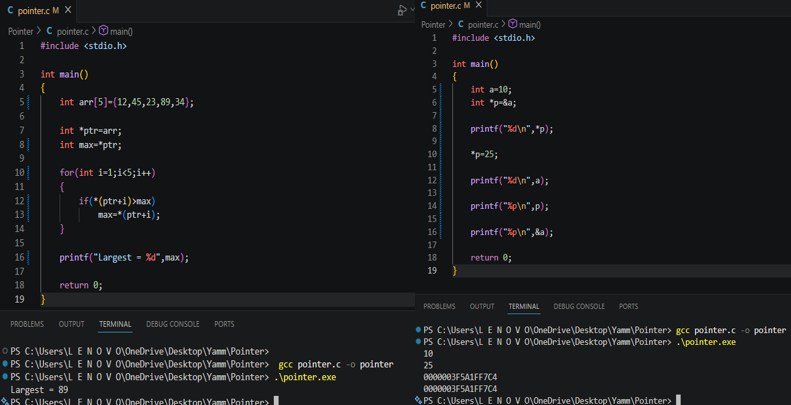Click the C file icon on the left editor tab
Image resolution: width=791 pixels, height=405 pixels.
click(x=11, y=10)
